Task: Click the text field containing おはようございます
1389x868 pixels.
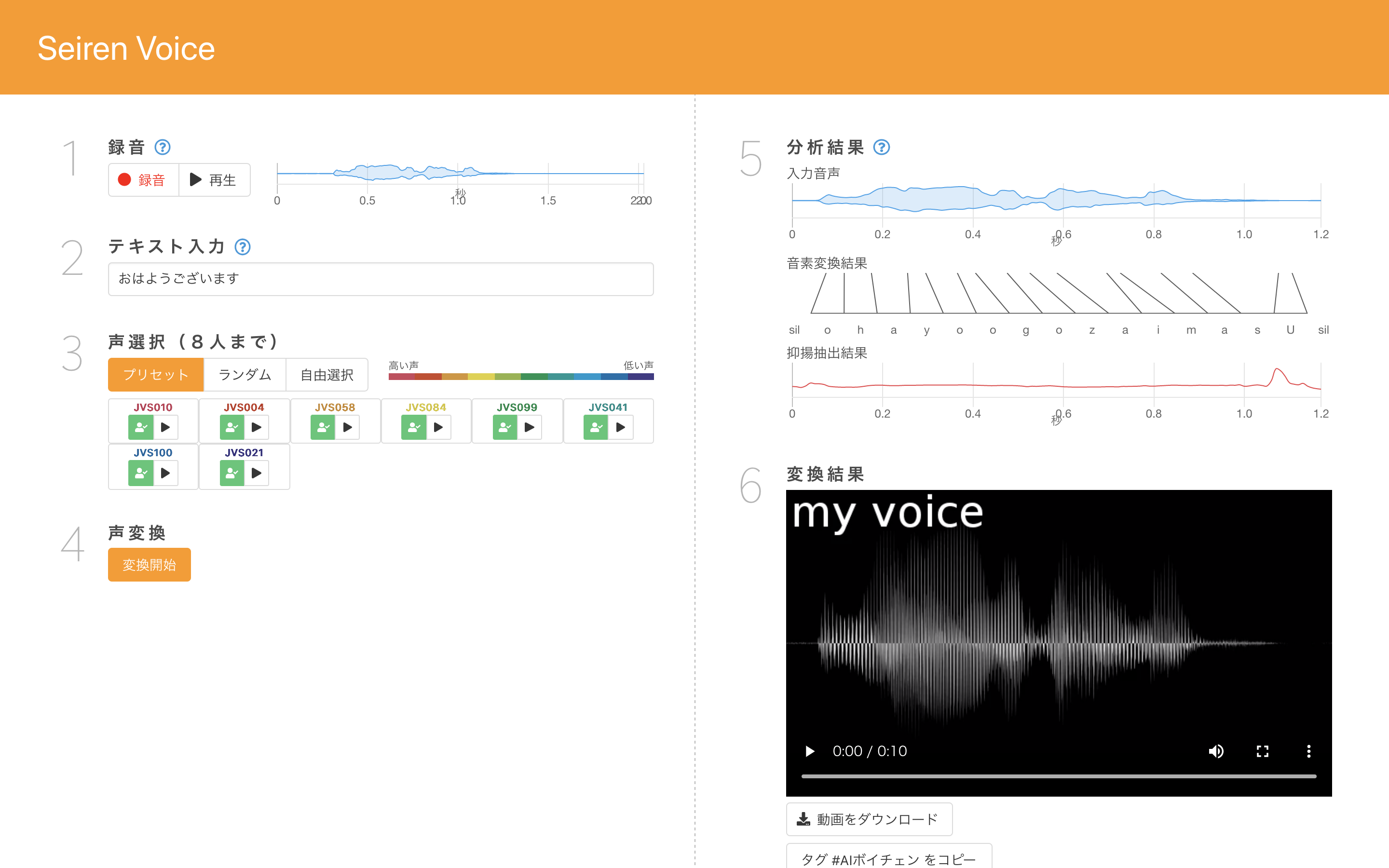Action: 381,279
